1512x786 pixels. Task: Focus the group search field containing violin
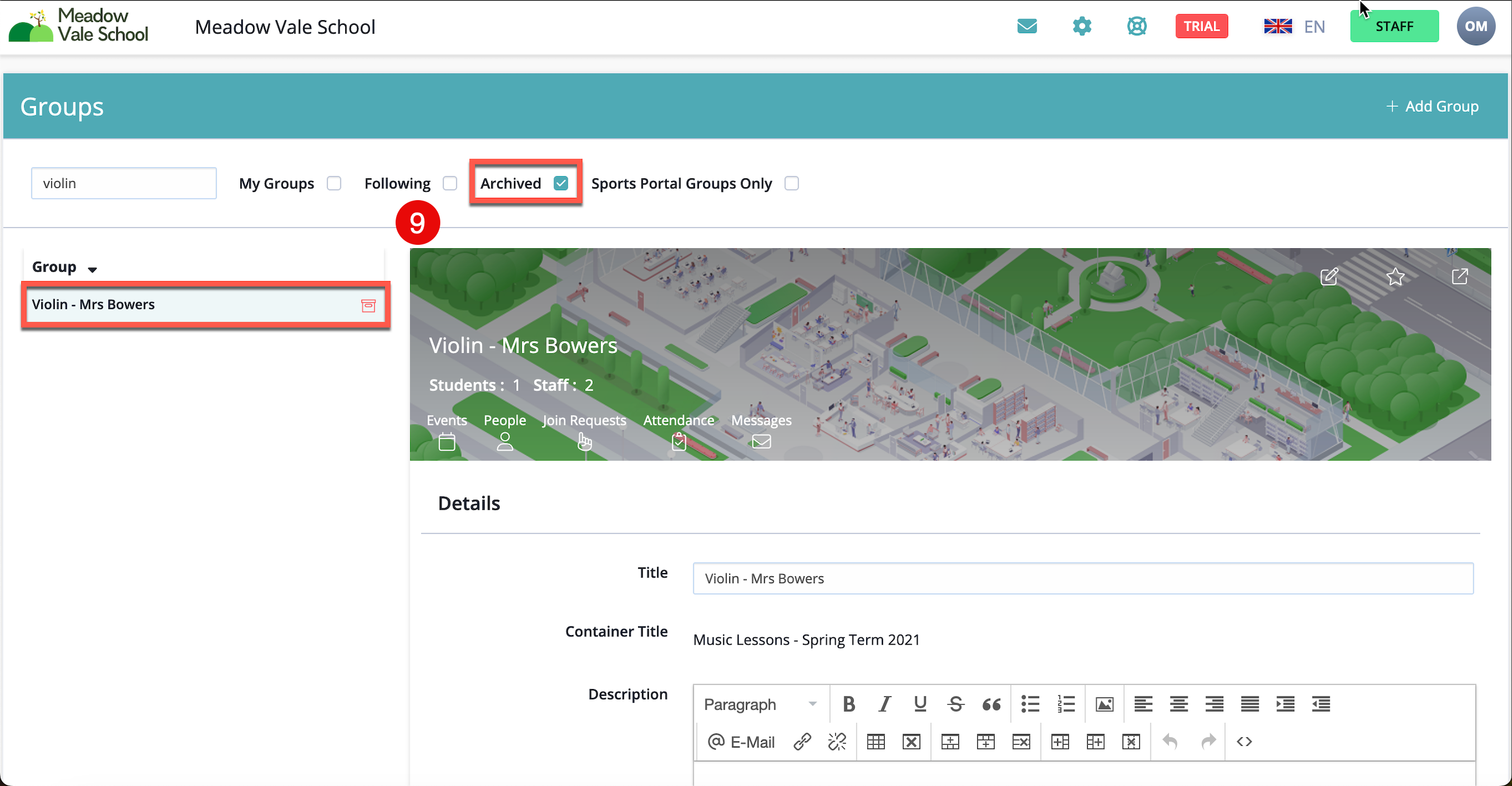[x=124, y=183]
